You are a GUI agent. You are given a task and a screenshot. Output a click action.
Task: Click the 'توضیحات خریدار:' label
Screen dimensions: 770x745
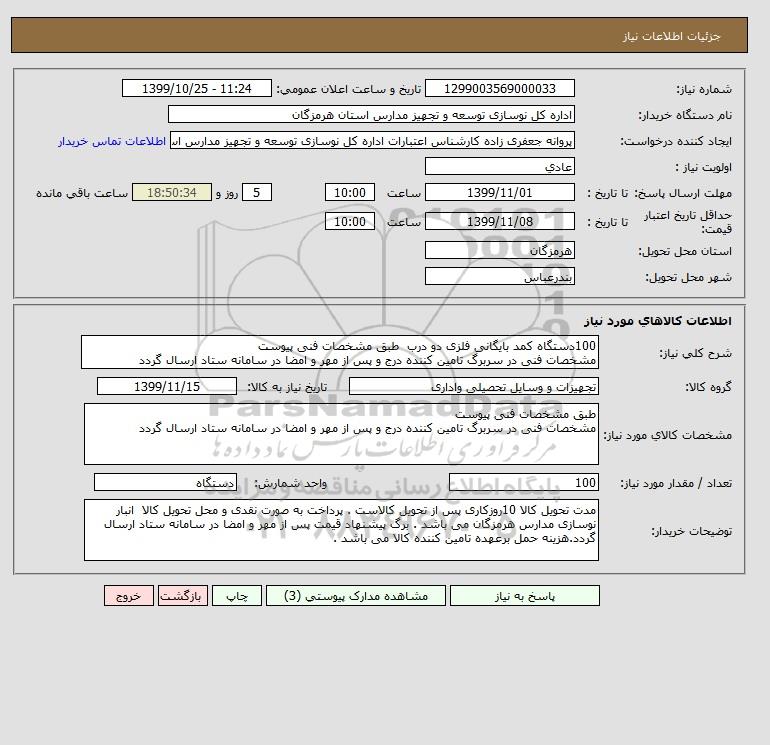(692, 531)
